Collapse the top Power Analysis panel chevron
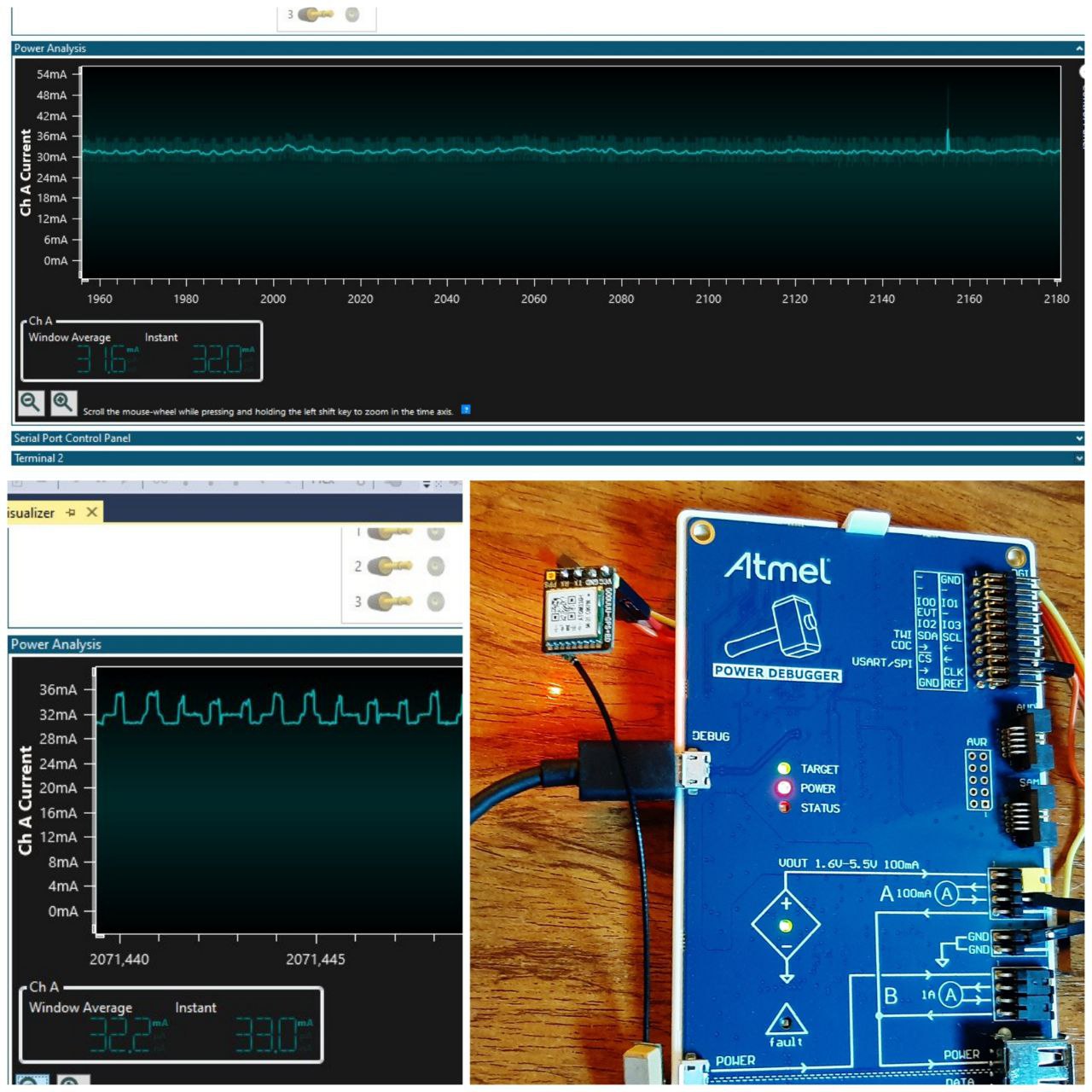The height and width of the screenshot is (1092, 1092). (1079, 49)
